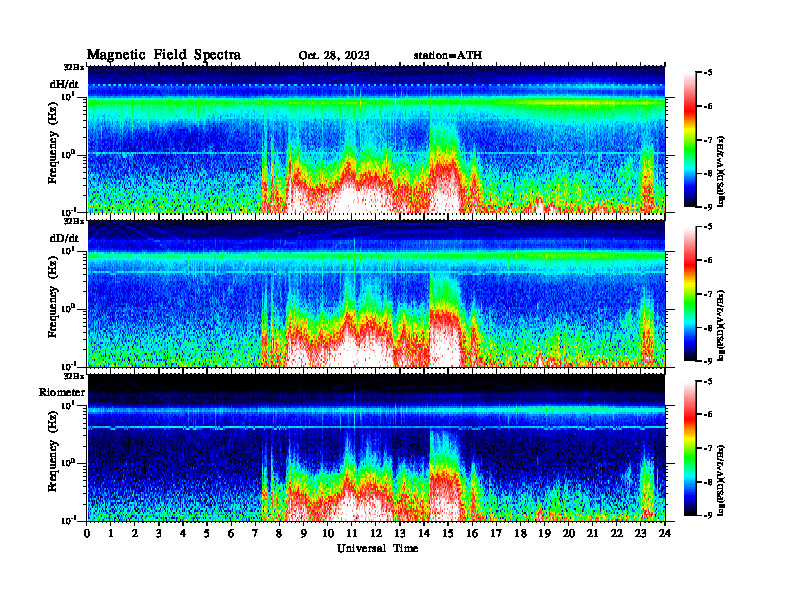
Task: Click the log PSD label beside the dD/dt color scale
Action: tap(722, 325)
